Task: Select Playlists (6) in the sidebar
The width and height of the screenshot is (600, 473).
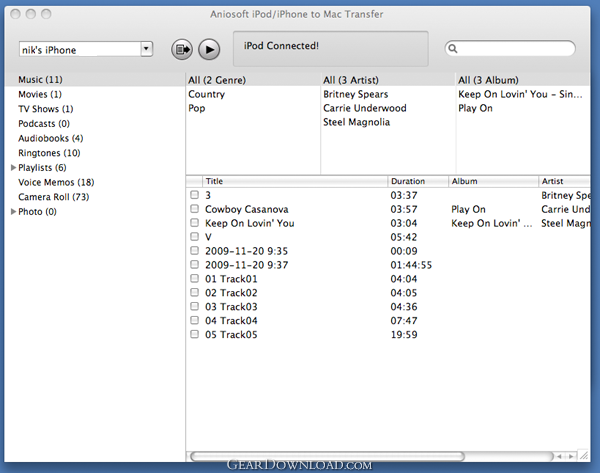Action: tap(42, 168)
